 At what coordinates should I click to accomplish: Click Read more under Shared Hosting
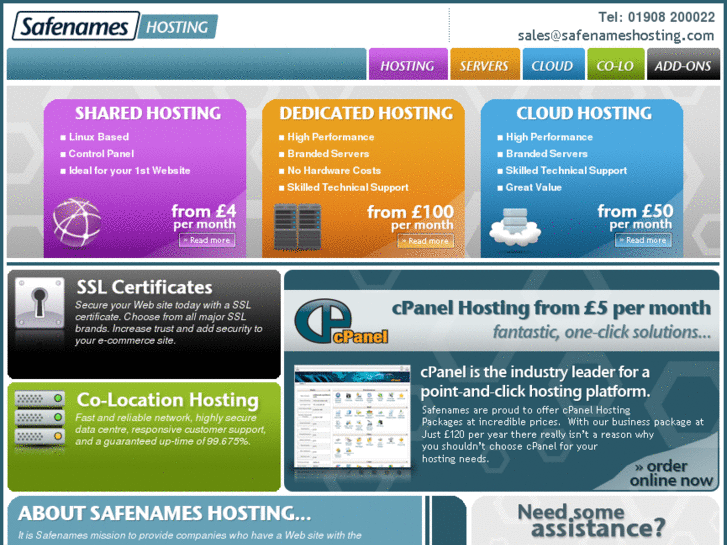(x=207, y=240)
